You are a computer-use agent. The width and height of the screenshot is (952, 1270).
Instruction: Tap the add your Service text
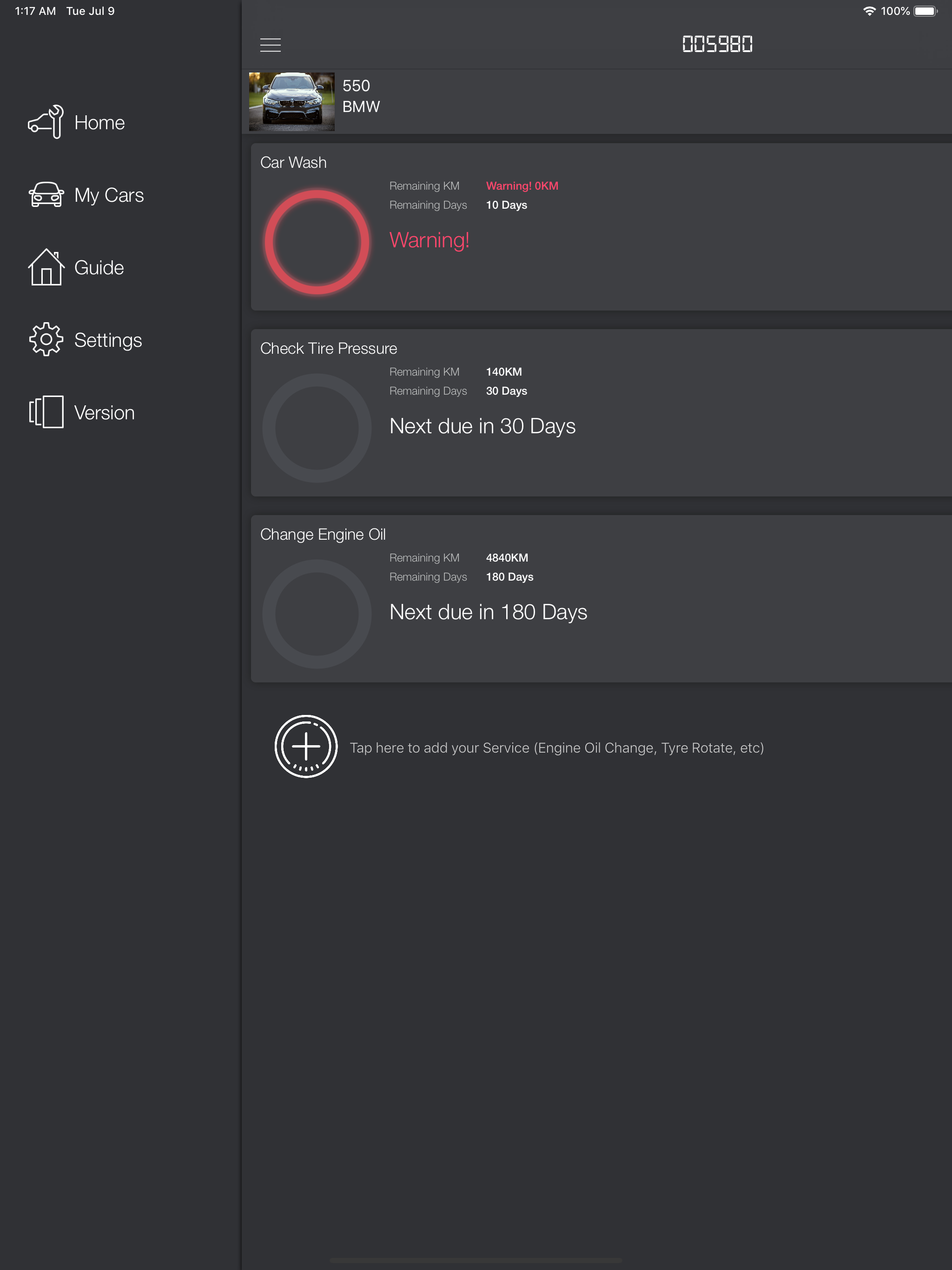pyautogui.click(x=557, y=747)
